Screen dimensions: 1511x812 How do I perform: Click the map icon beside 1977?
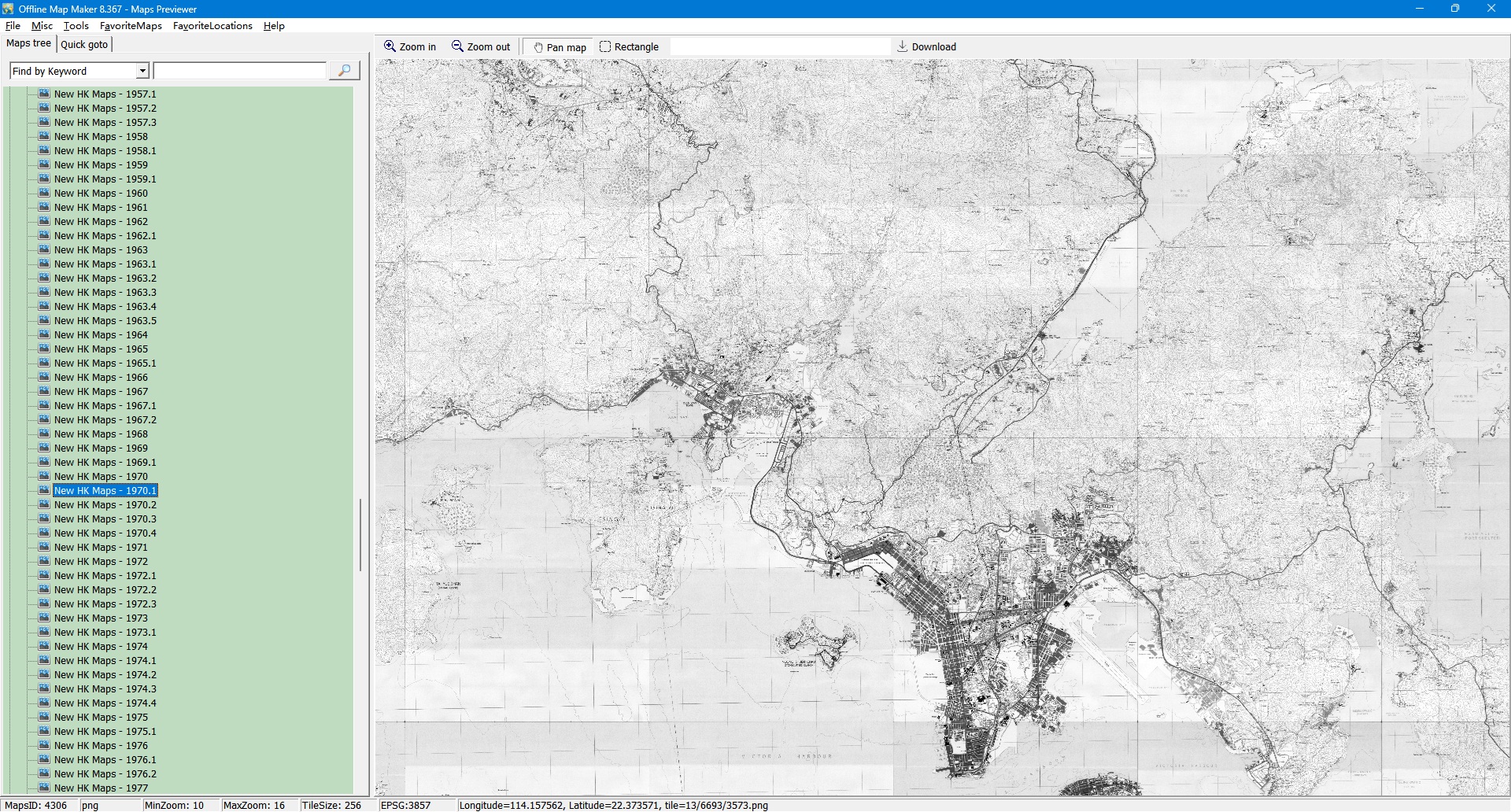click(x=44, y=788)
